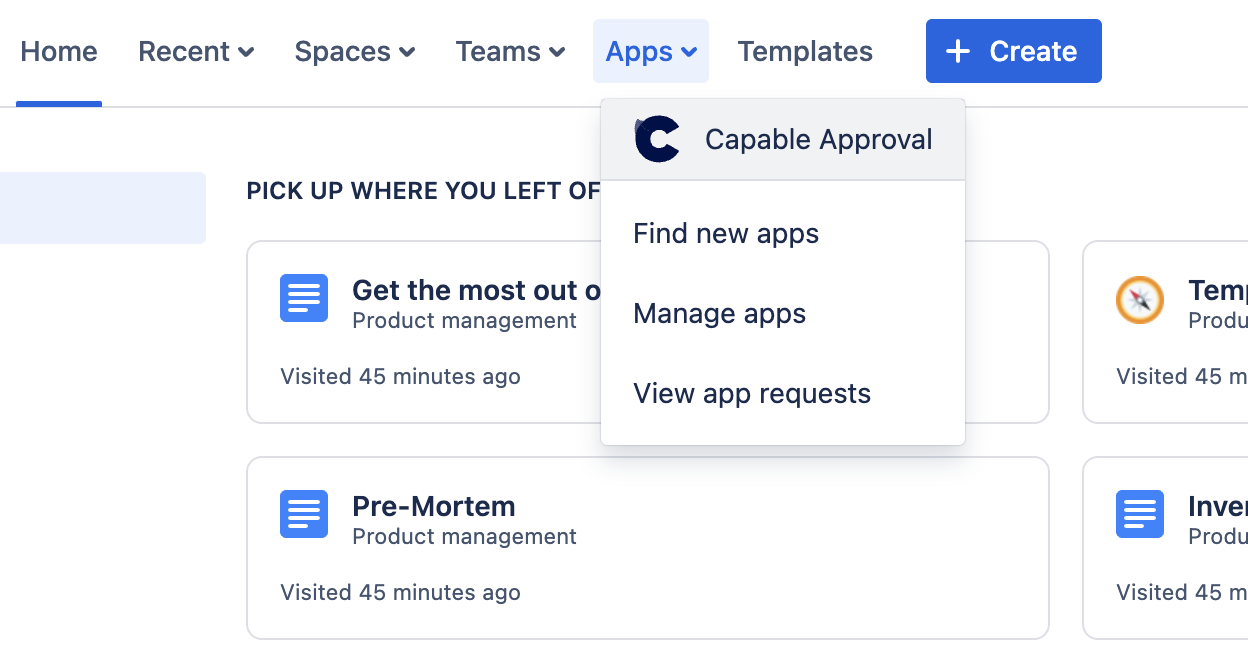Image resolution: width=1248 pixels, height=658 pixels.
Task: Click the compass icon on the template card
Action: coord(1140,299)
